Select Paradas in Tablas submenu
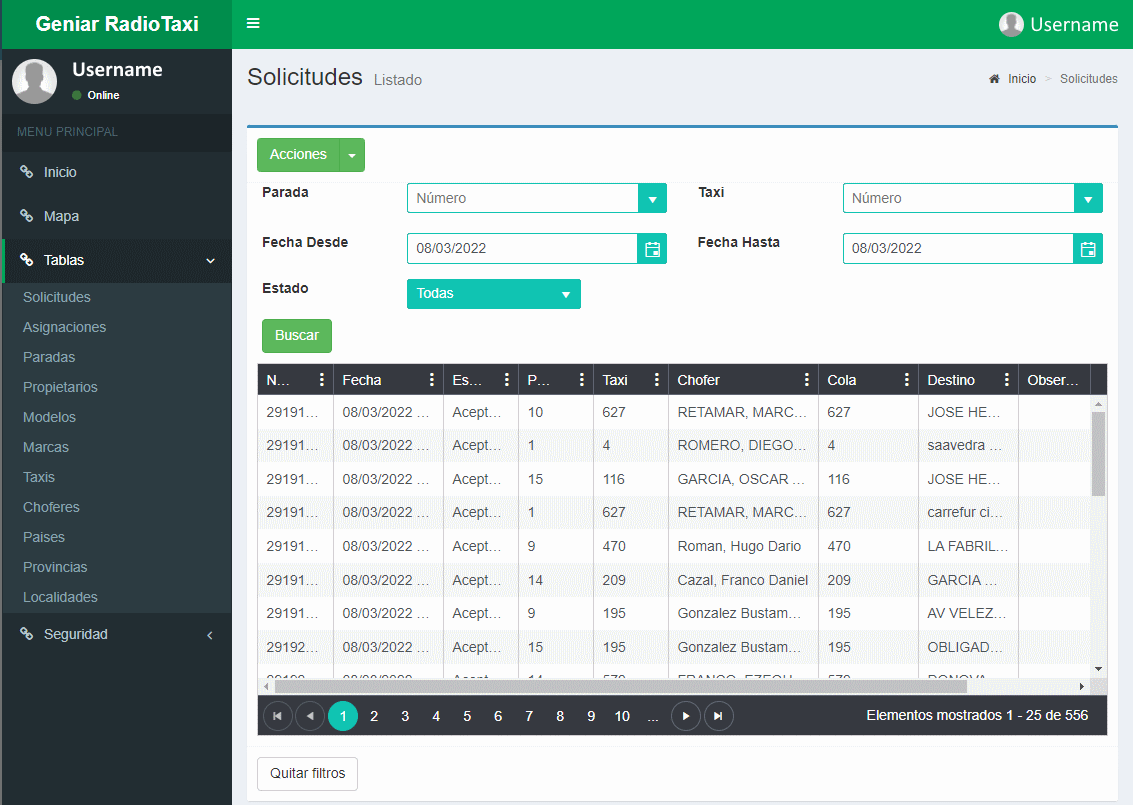This screenshot has height=805, width=1133. [48, 357]
